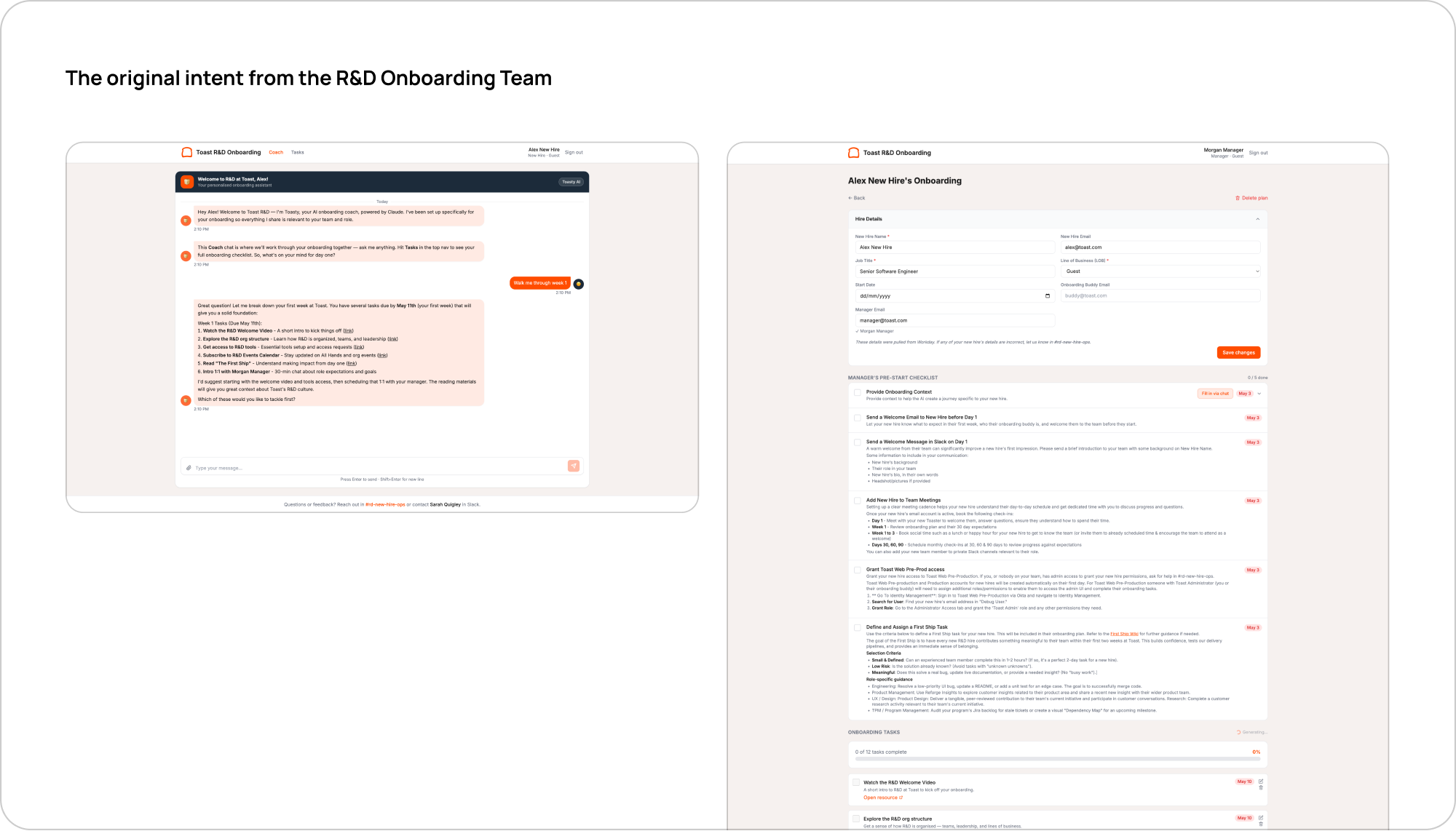Click the Onboarding Buddy Email field
Viewport: 1456px width, 831px height.
(1160, 296)
